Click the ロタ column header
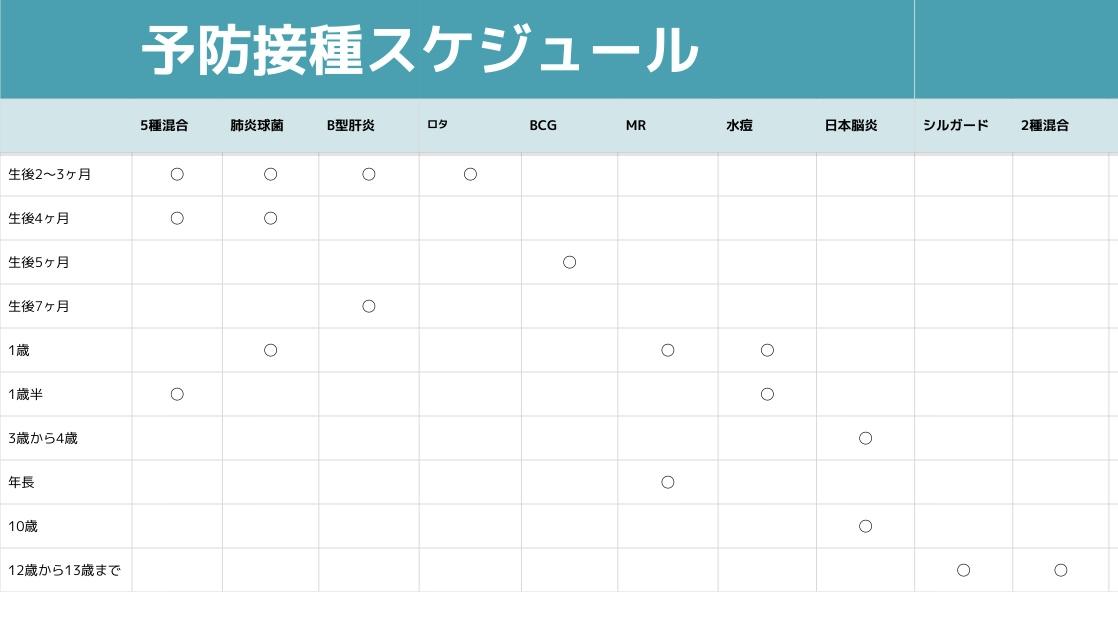The height and width of the screenshot is (623, 1118). pos(437,126)
